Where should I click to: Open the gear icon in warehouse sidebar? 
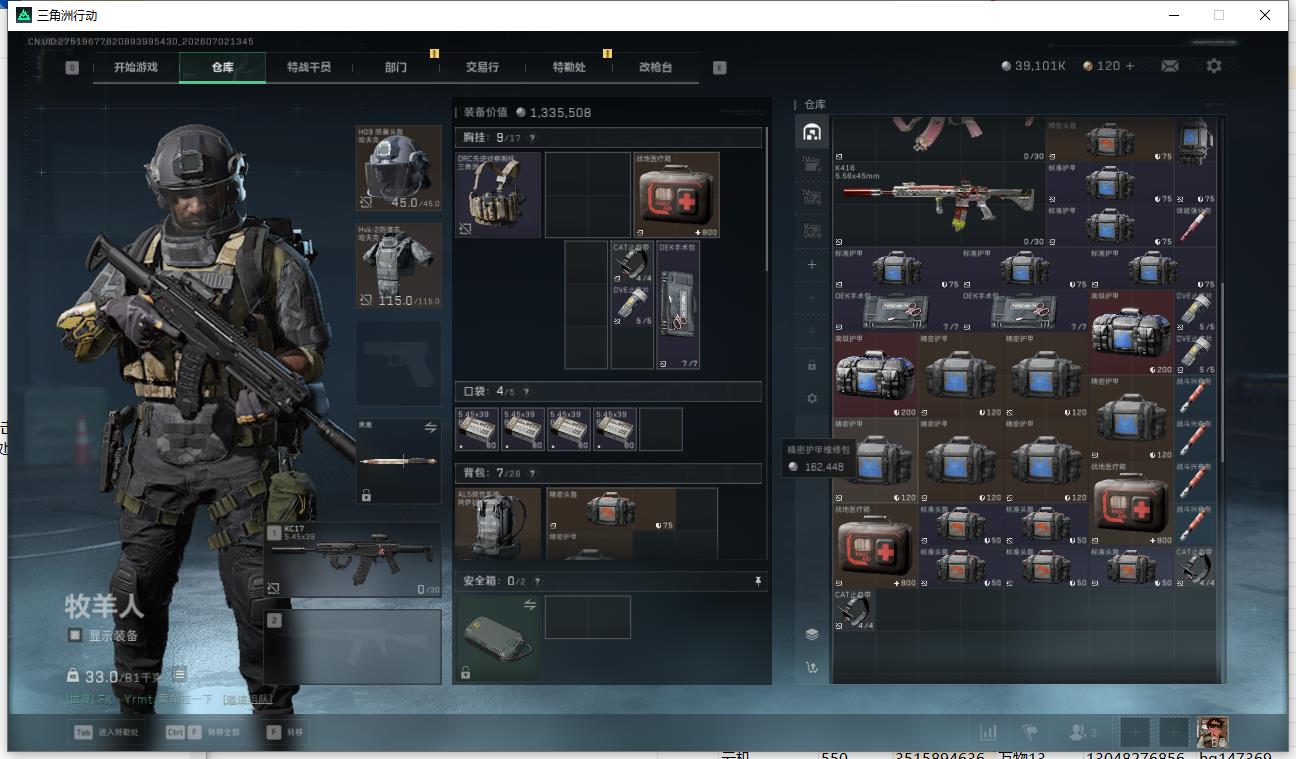click(812, 398)
